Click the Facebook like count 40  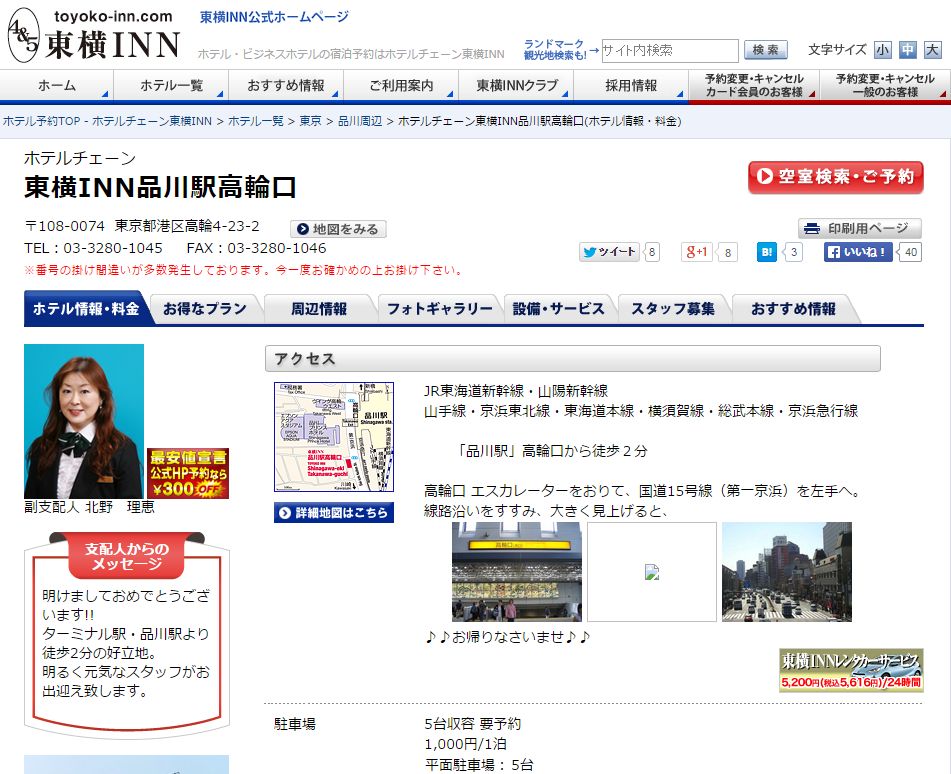pos(910,252)
